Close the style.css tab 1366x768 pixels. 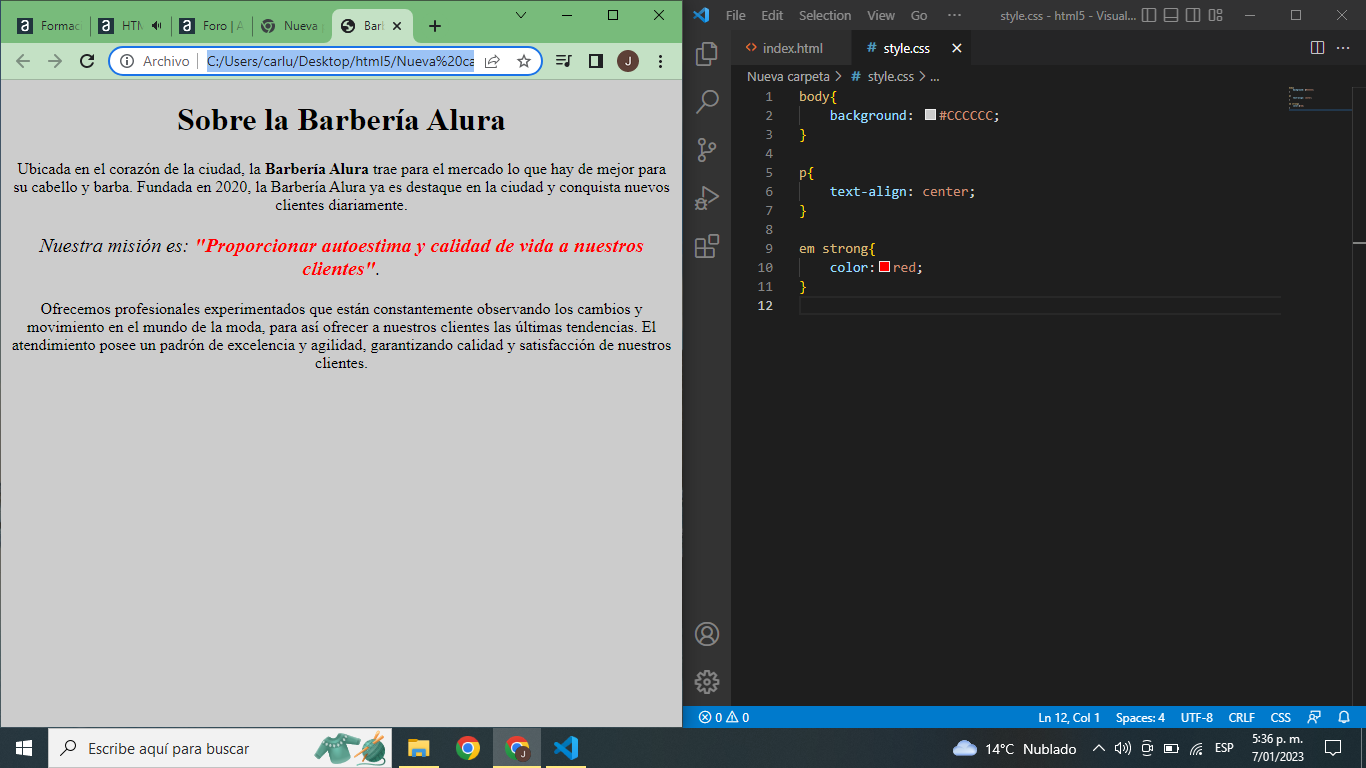(957, 48)
